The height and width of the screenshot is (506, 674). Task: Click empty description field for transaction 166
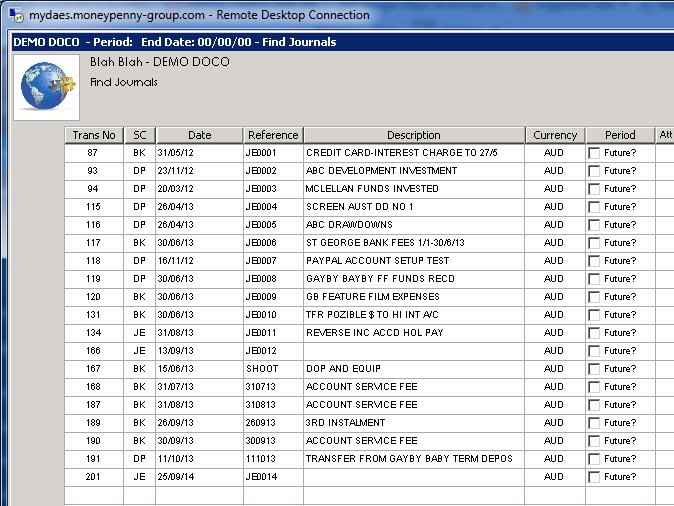click(414, 351)
